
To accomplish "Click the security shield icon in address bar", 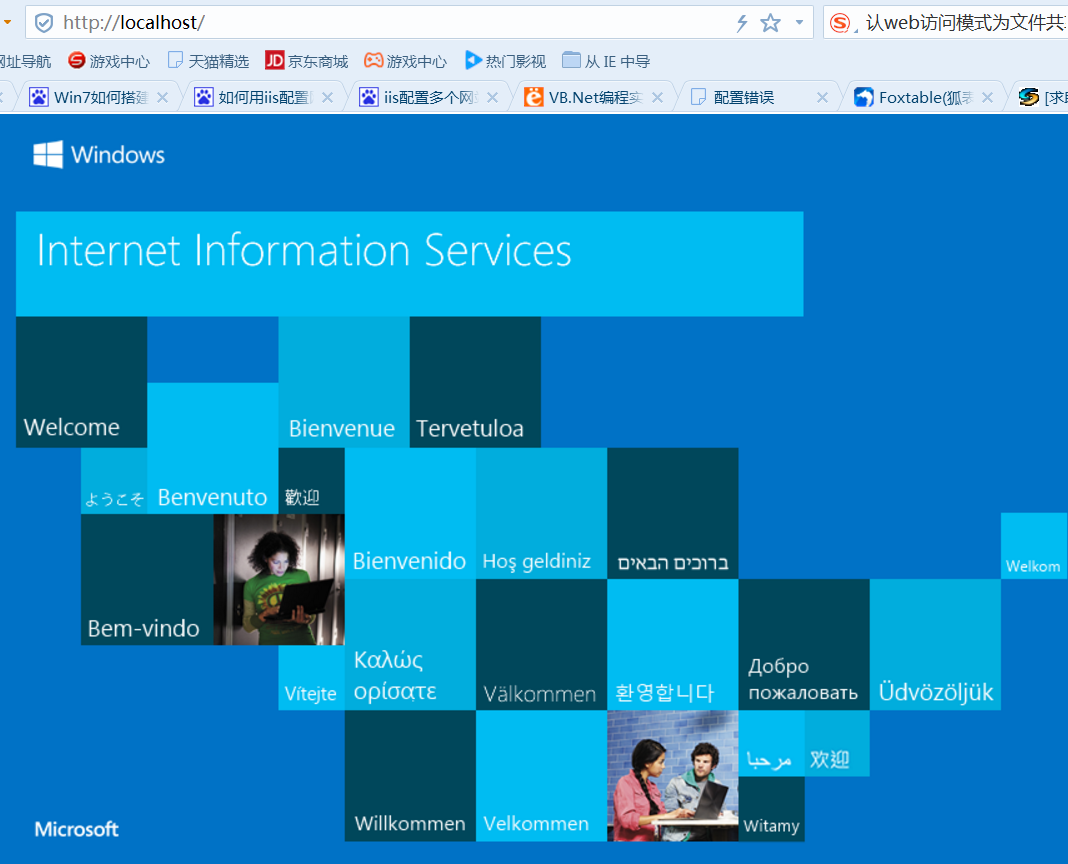I will tap(44, 23).
